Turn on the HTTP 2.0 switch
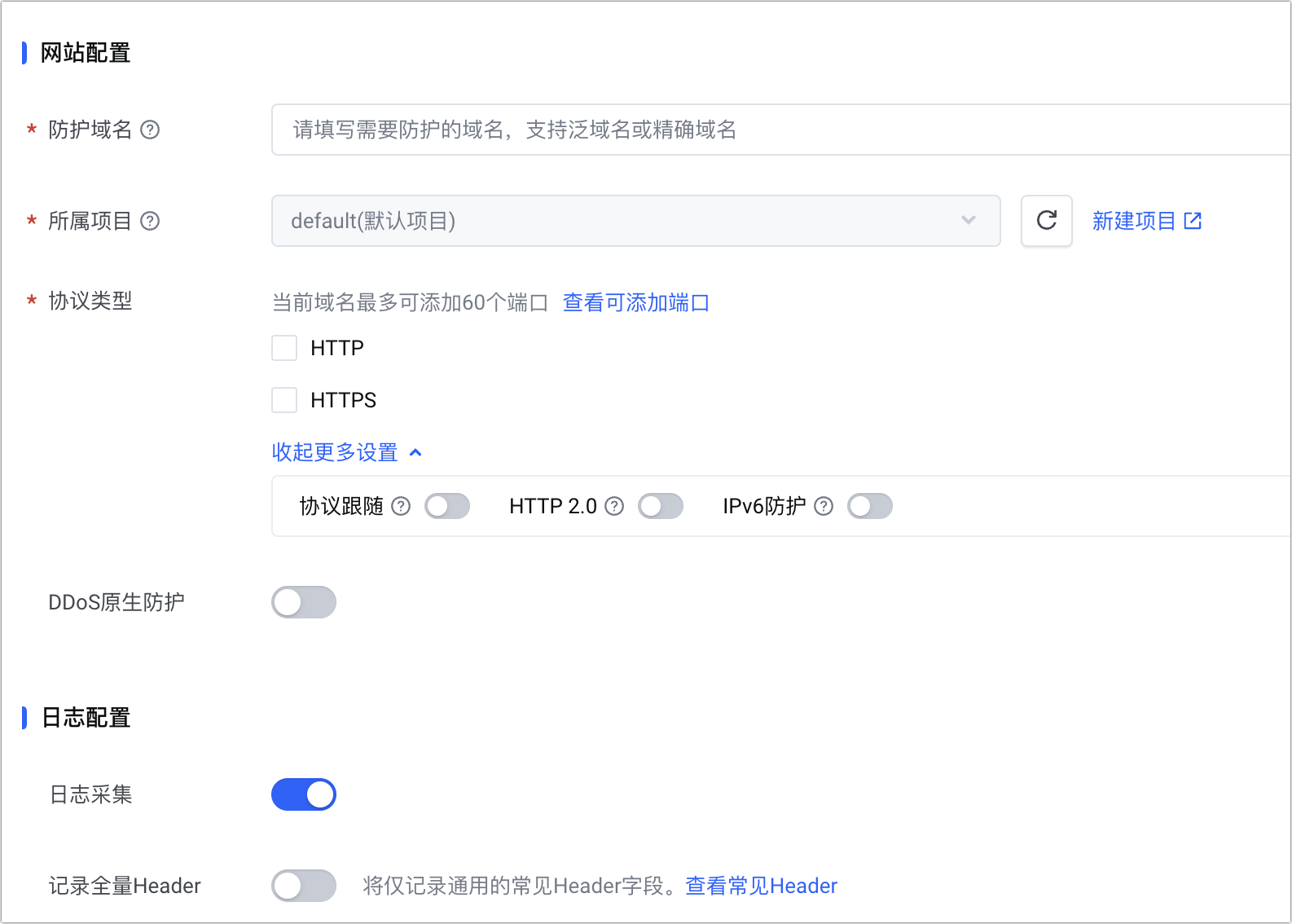This screenshot has width=1292, height=924. pyautogui.click(x=661, y=506)
